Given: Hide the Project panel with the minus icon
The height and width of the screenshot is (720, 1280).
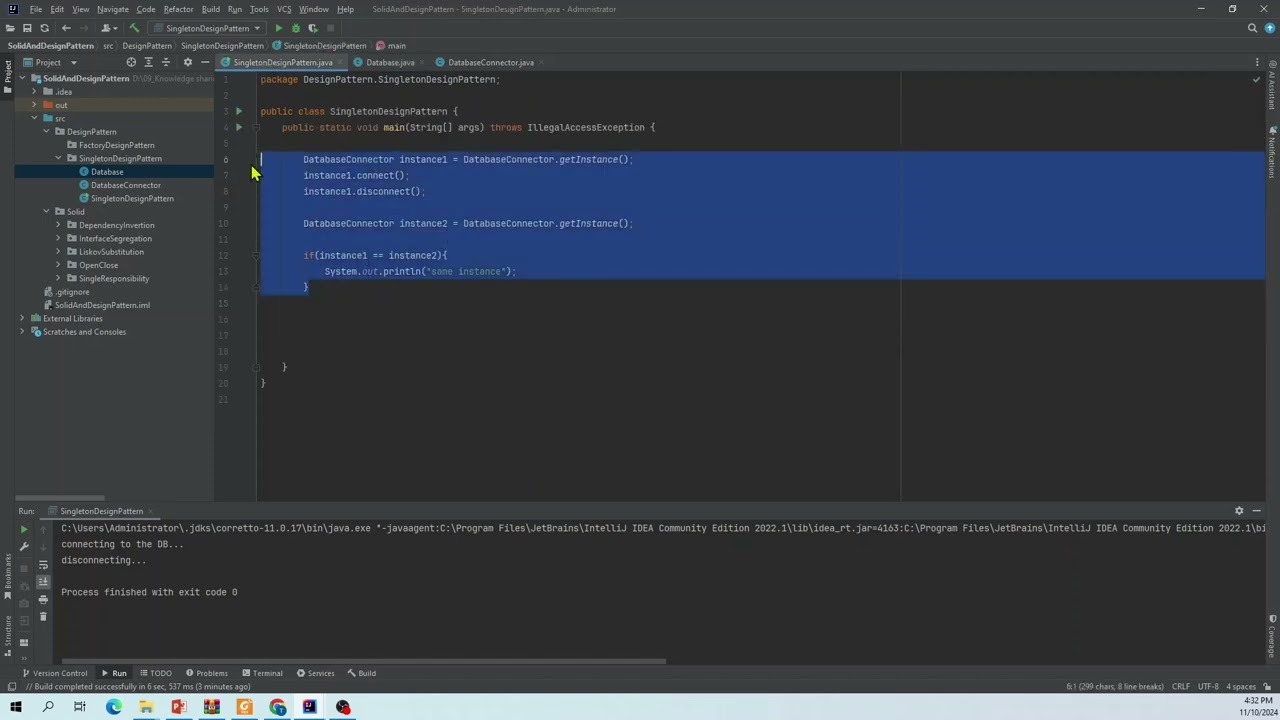Looking at the screenshot, I should (204, 62).
